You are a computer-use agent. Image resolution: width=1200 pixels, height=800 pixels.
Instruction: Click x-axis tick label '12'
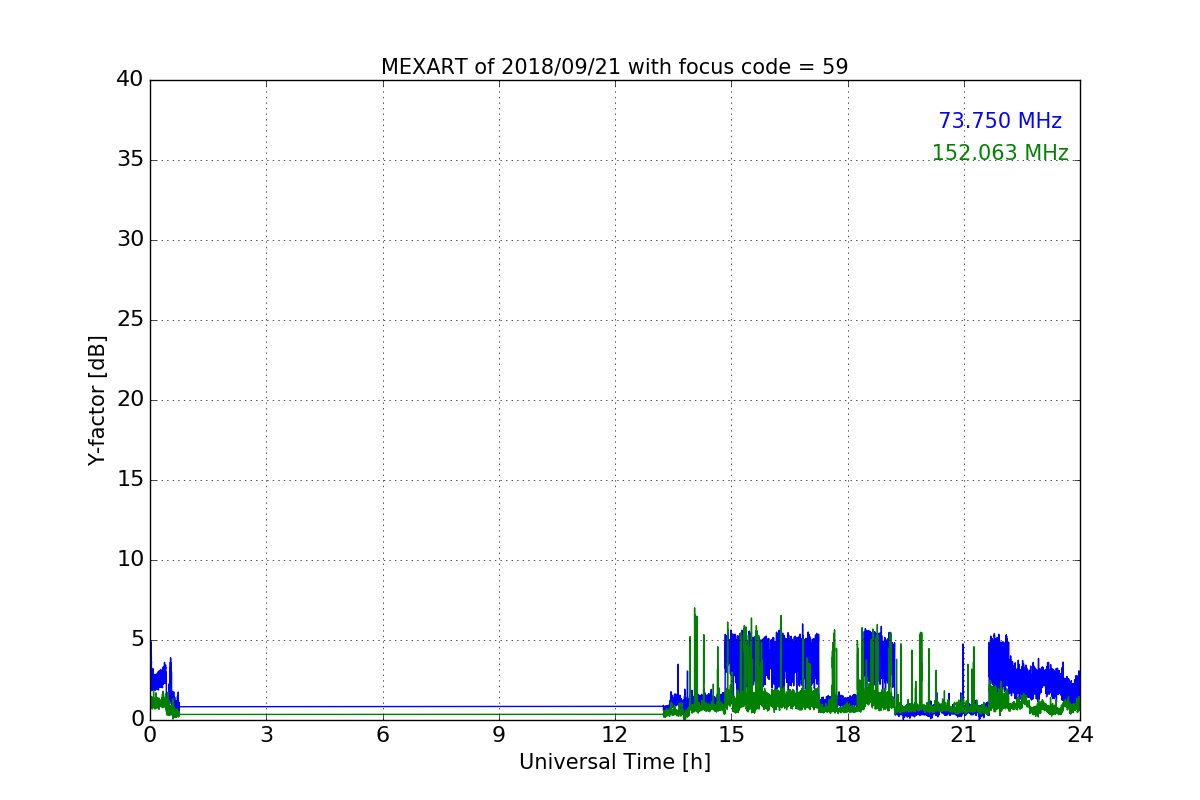615,735
